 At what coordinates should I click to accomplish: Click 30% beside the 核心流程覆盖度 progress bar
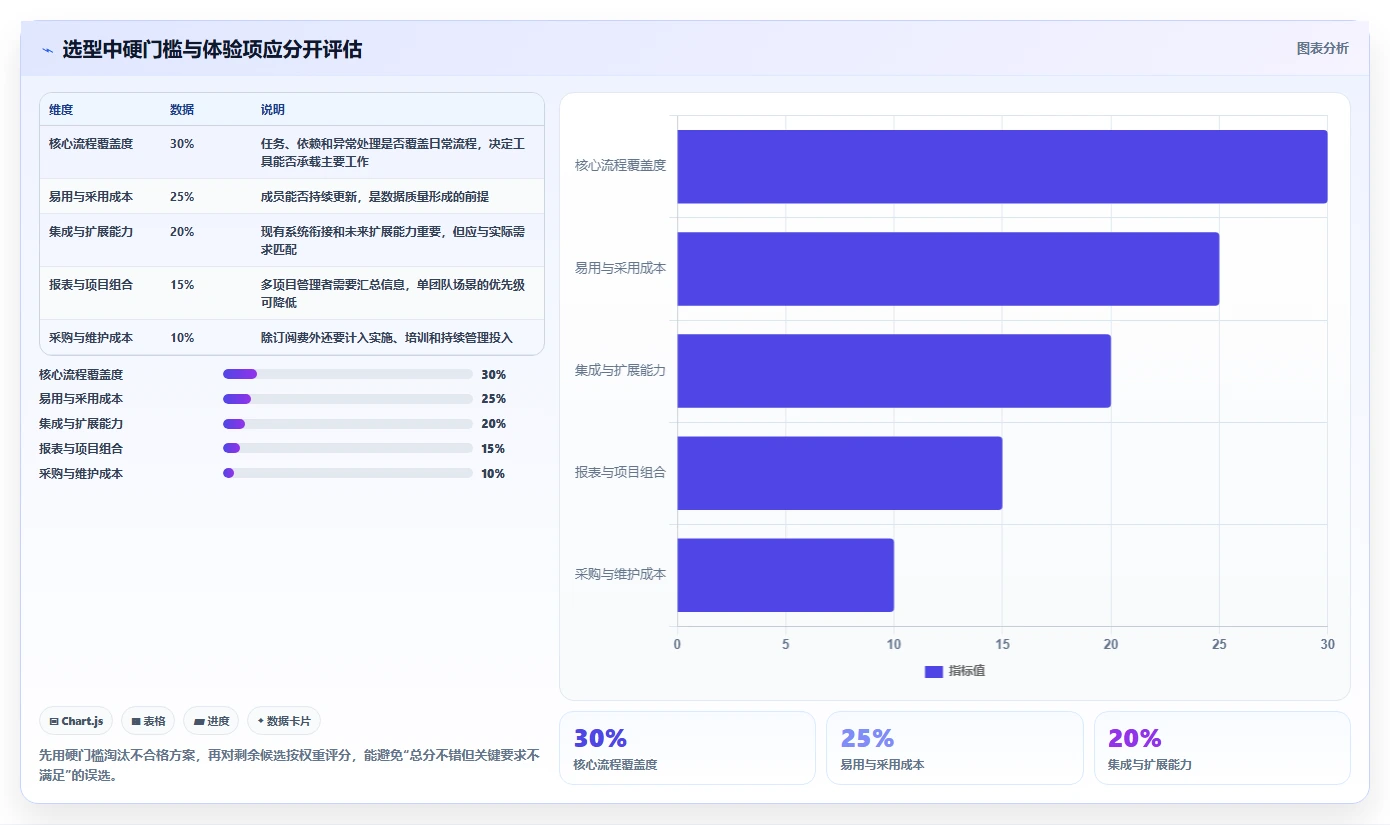tap(493, 374)
